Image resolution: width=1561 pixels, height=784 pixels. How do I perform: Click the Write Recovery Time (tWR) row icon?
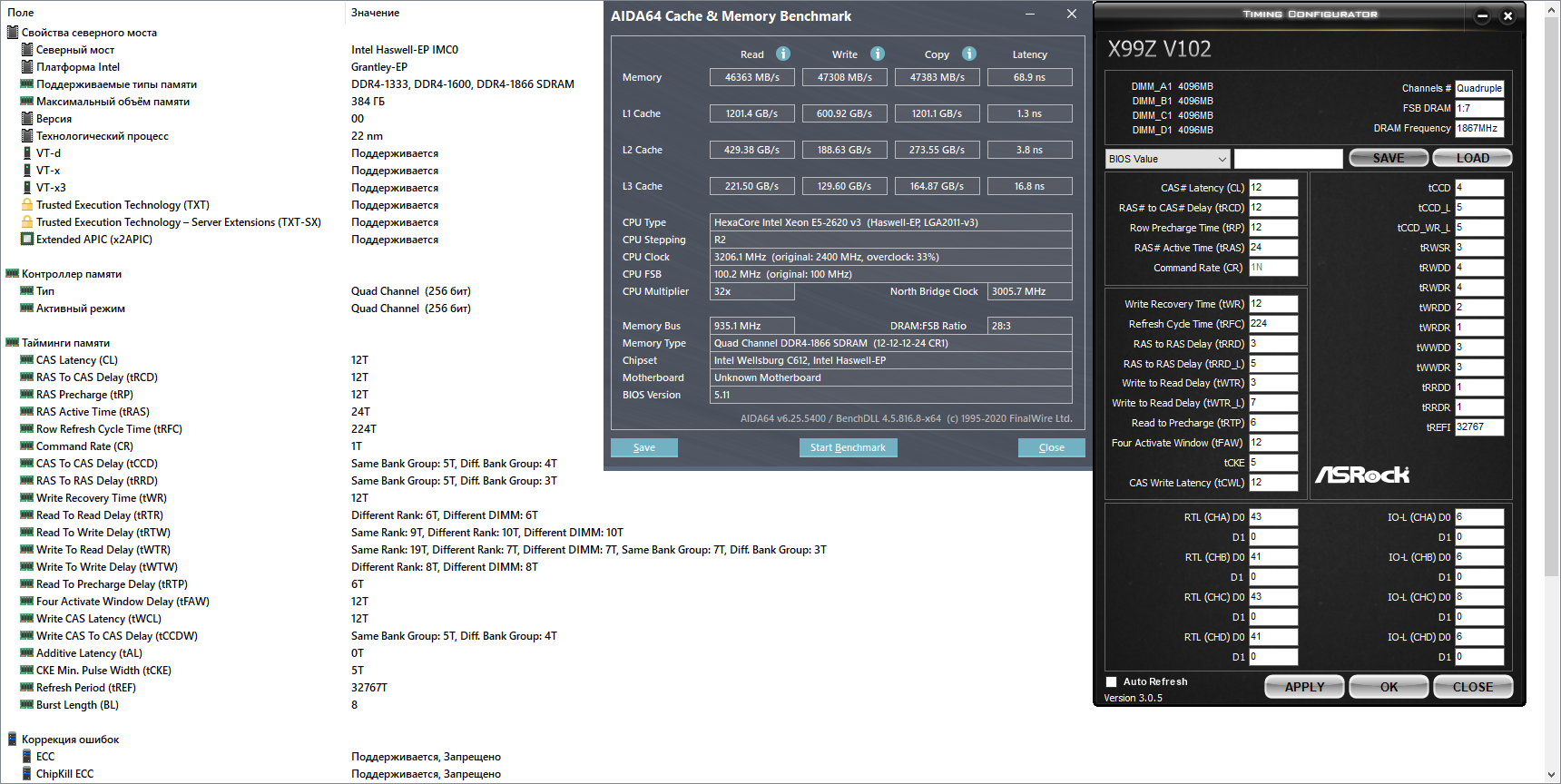click(27, 498)
